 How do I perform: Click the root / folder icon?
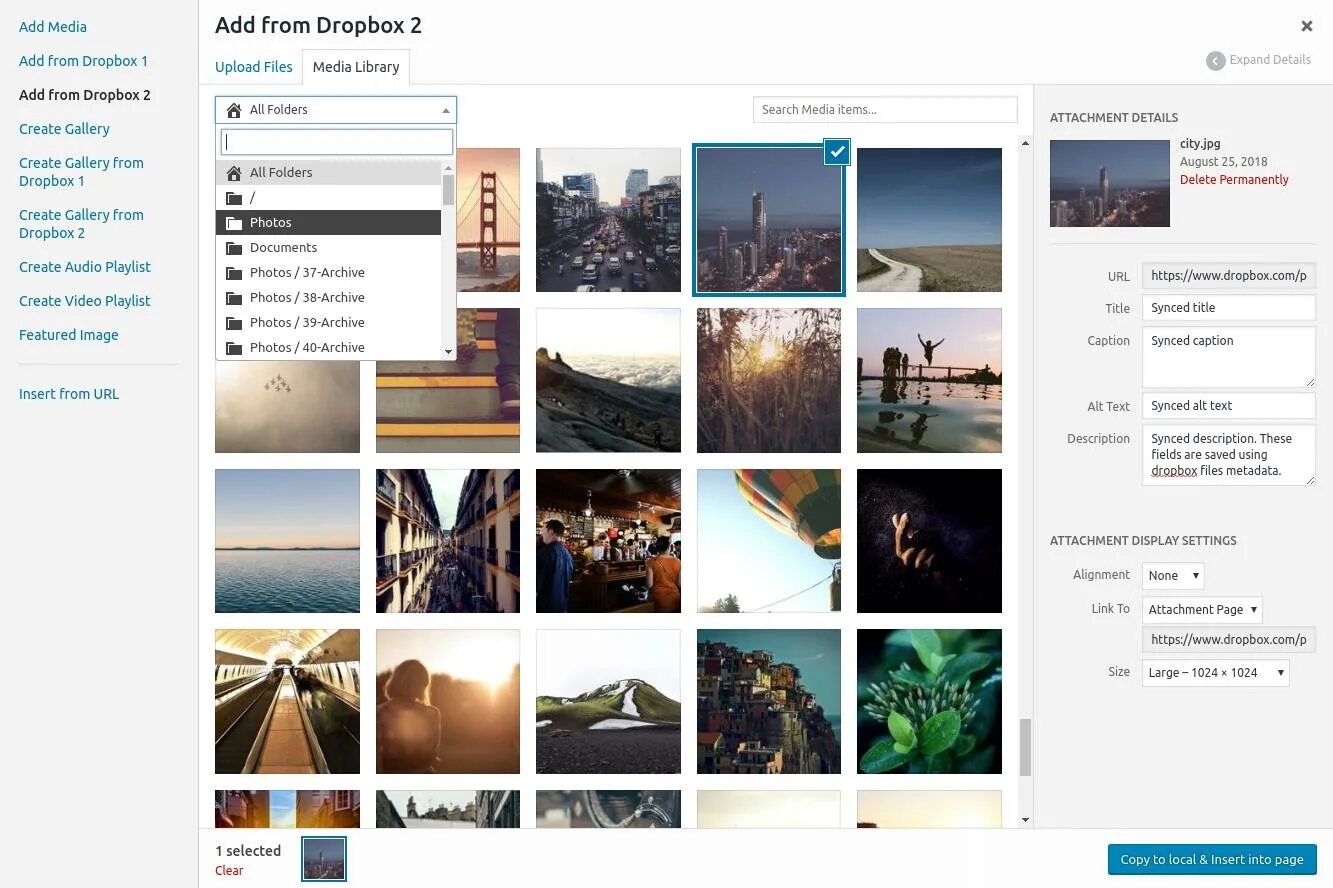pyautogui.click(x=234, y=197)
